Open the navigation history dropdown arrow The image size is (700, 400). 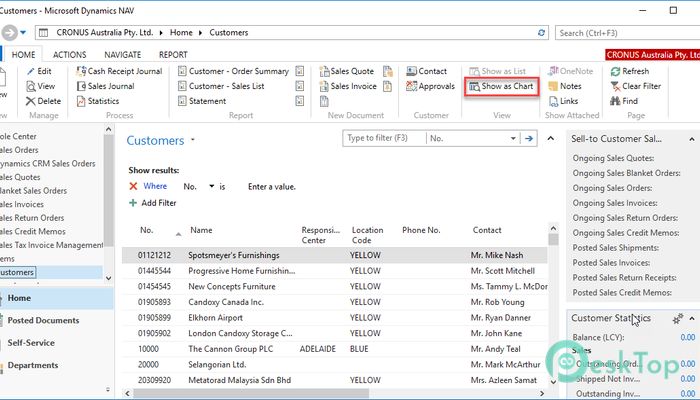coord(23,33)
